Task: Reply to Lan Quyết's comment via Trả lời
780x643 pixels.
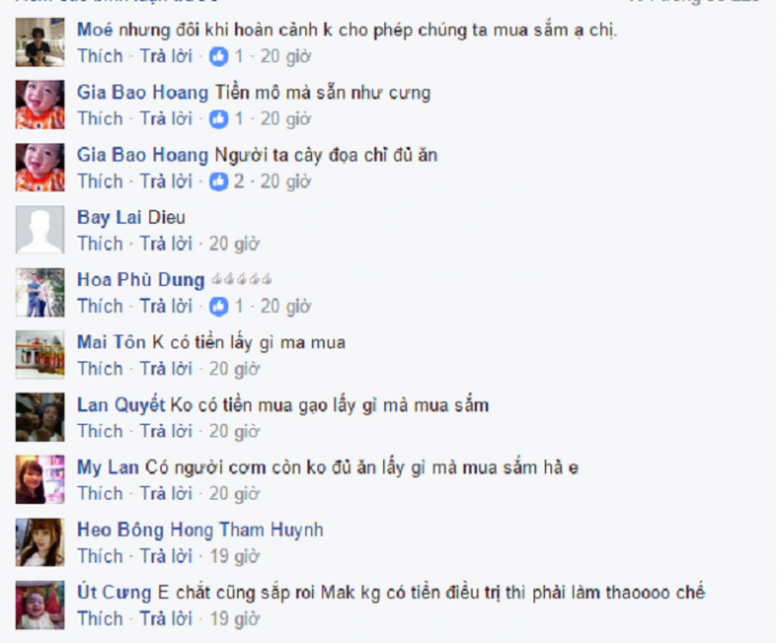Action: (x=166, y=431)
